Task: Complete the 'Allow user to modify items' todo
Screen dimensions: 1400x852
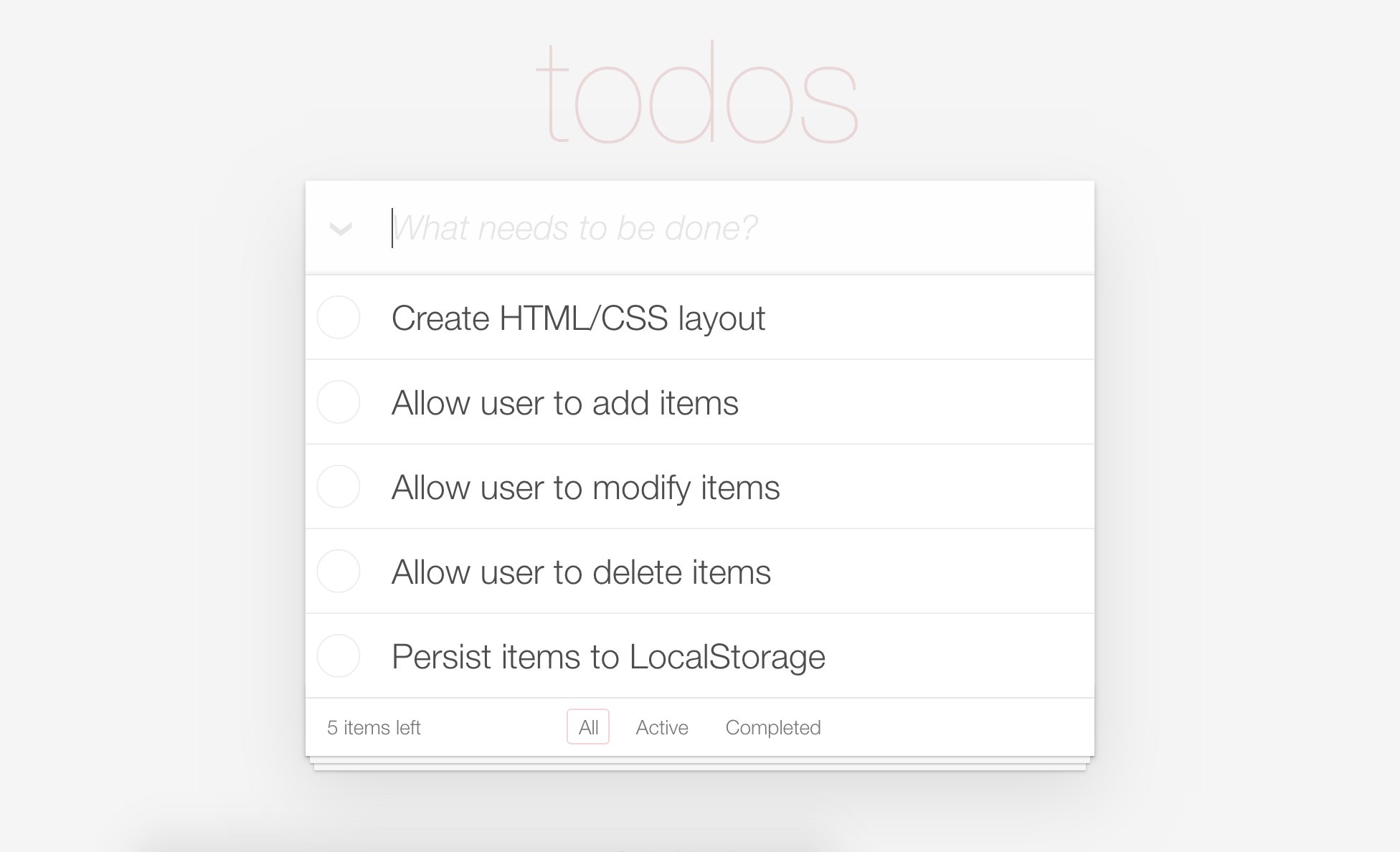Action: coord(339,487)
